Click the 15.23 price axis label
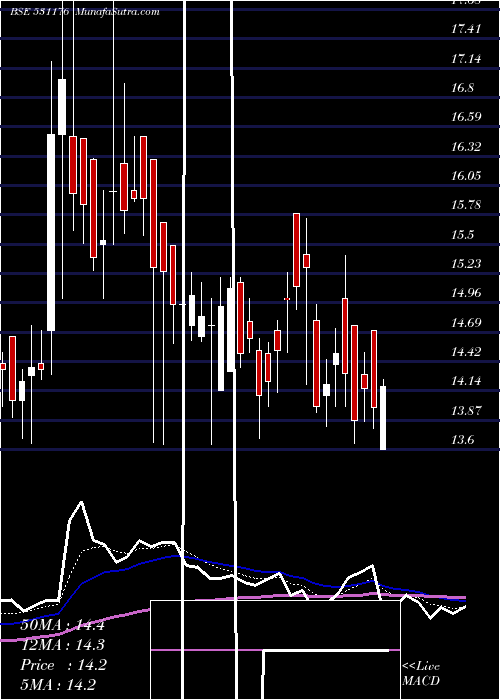The image size is (500, 700). (466, 264)
